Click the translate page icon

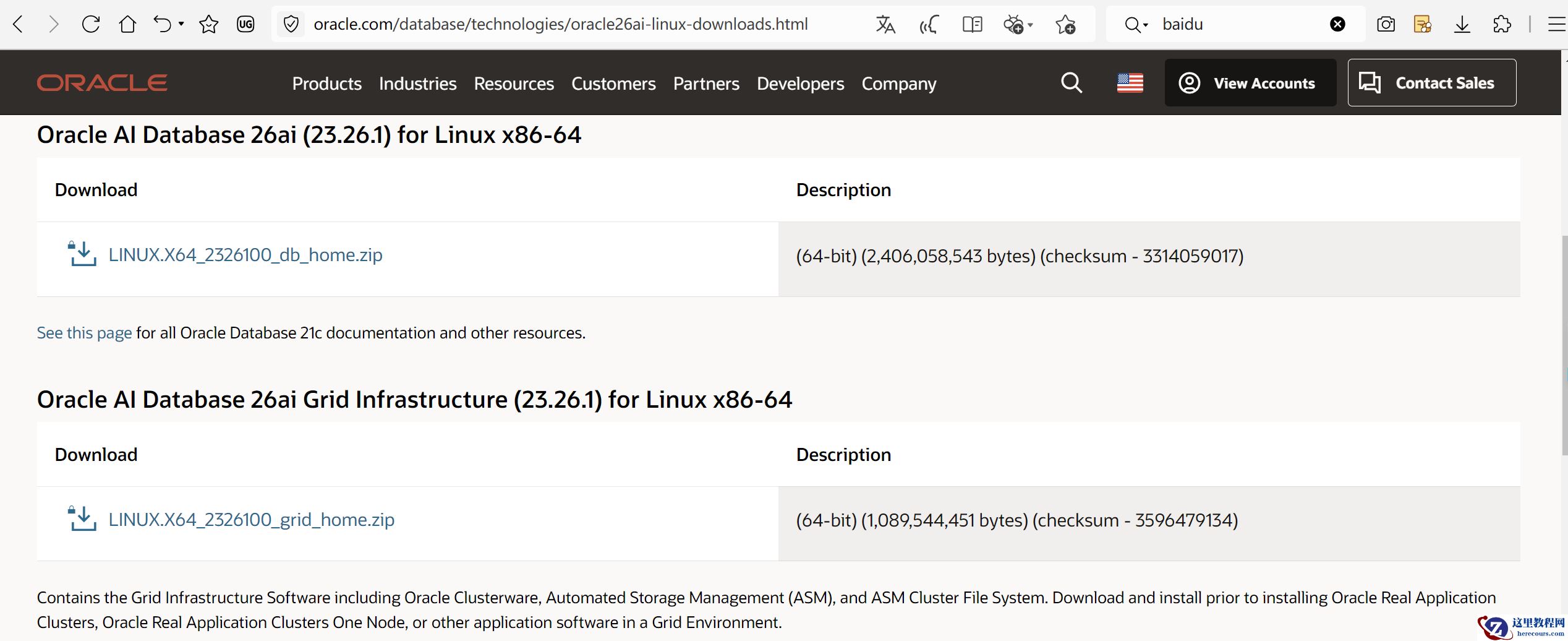coord(885,24)
